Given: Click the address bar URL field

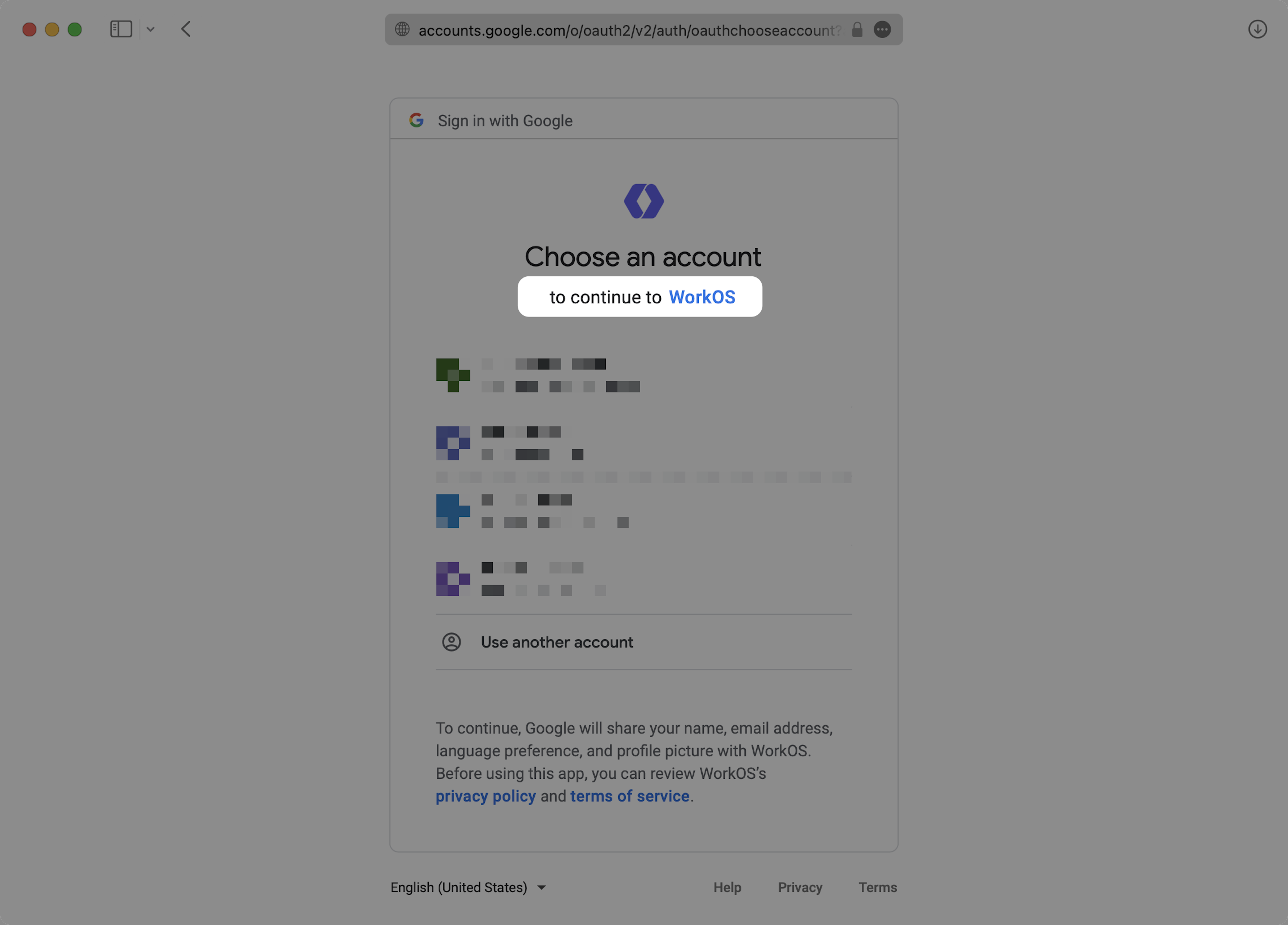Looking at the screenshot, I should [x=629, y=30].
